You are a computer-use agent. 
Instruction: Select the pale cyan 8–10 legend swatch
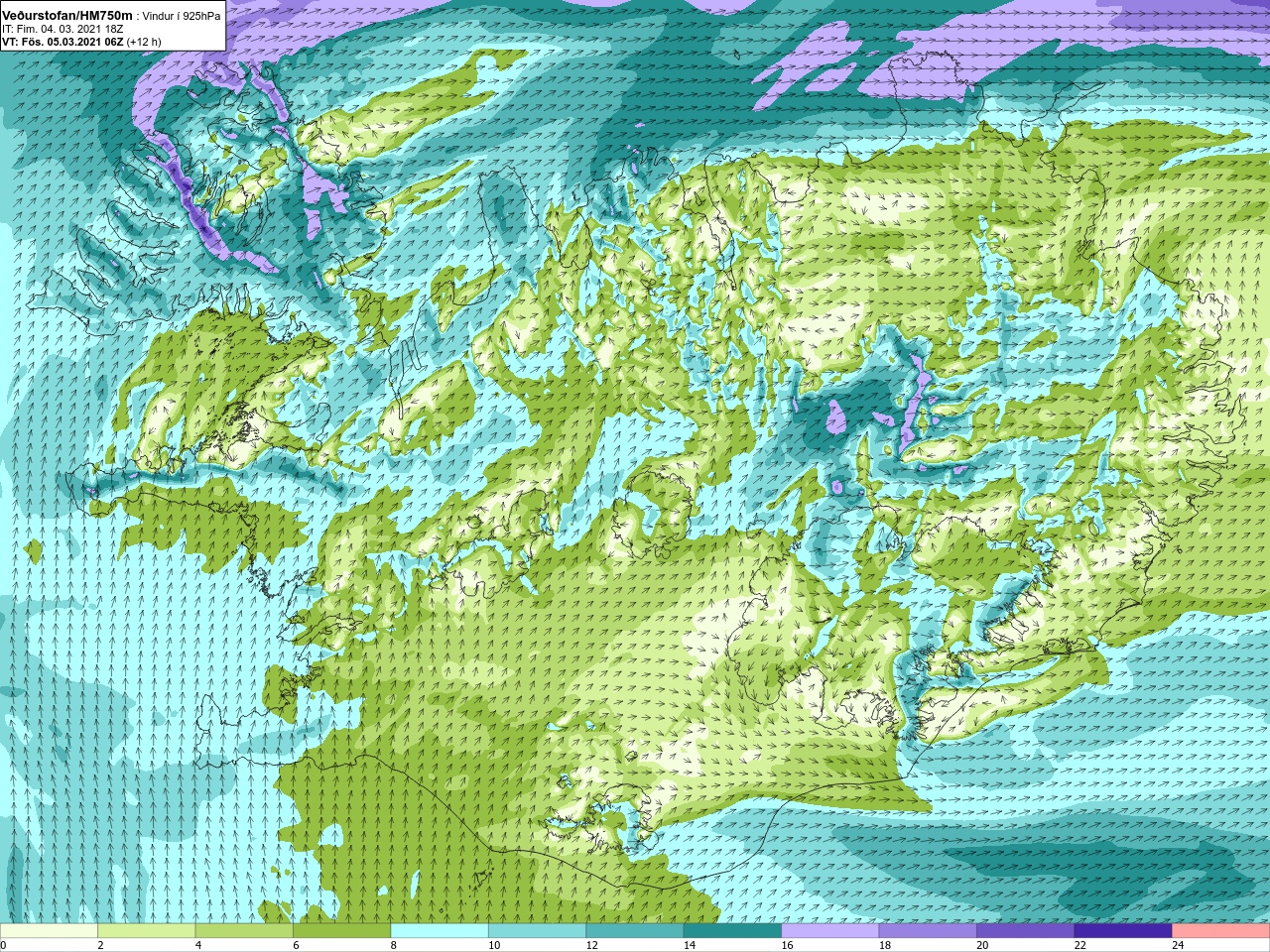coord(440,931)
